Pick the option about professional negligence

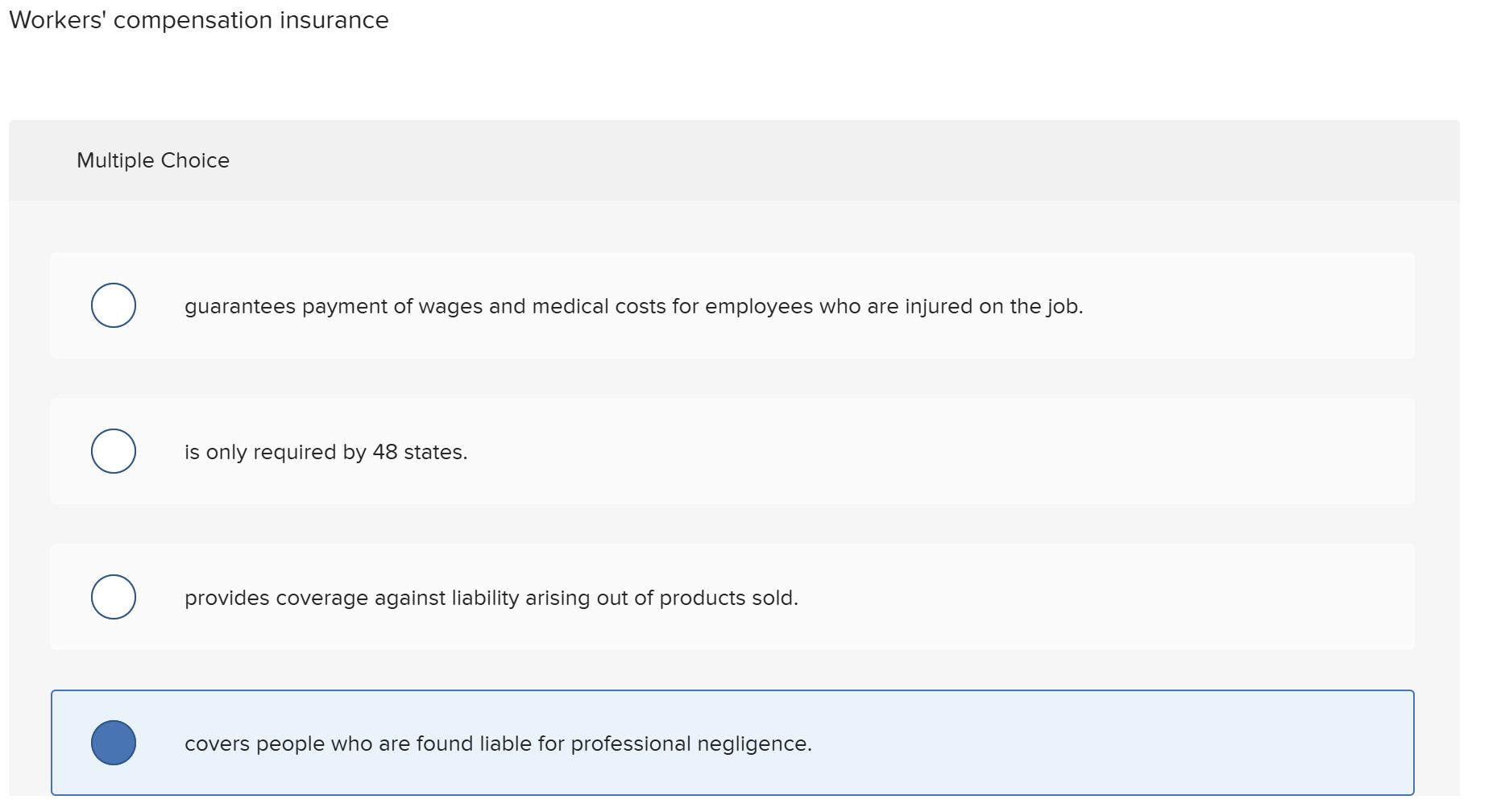(x=498, y=743)
